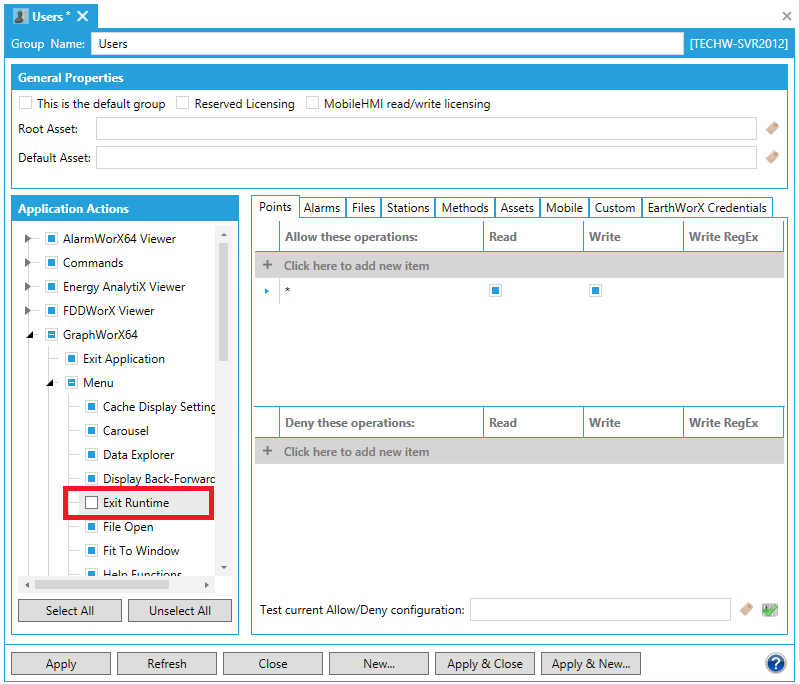Click the blue help question mark icon
The width and height of the screenshot is (800, 685).
775,663
